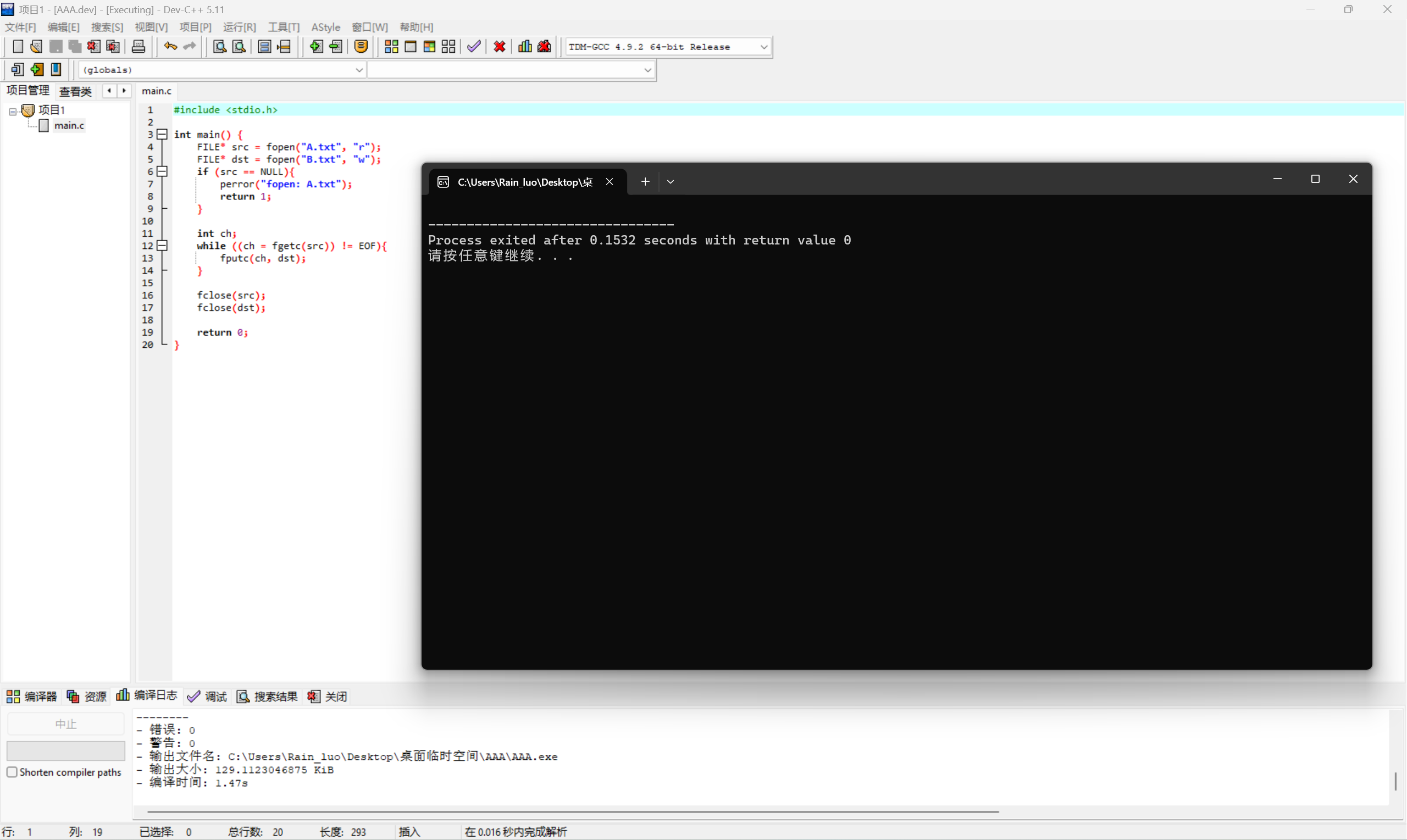Click the Undo arrow icon
This screenshot has height=840, width=1407.
coord(170,47)
